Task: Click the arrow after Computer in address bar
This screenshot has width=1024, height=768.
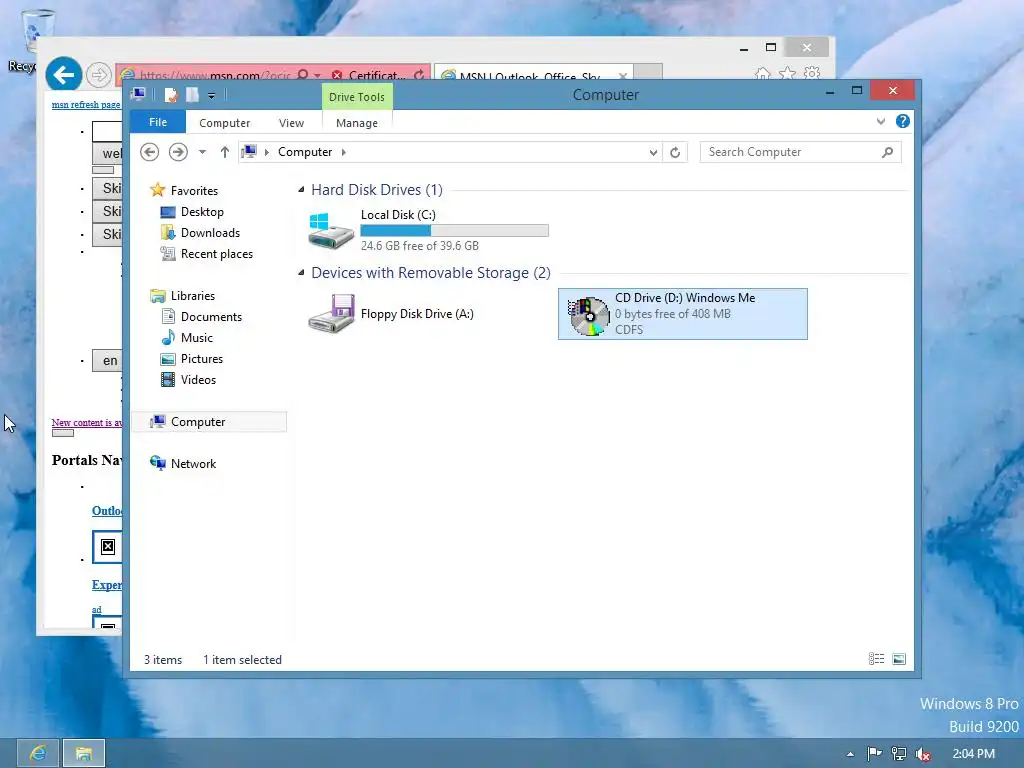Action: (344, 152)
